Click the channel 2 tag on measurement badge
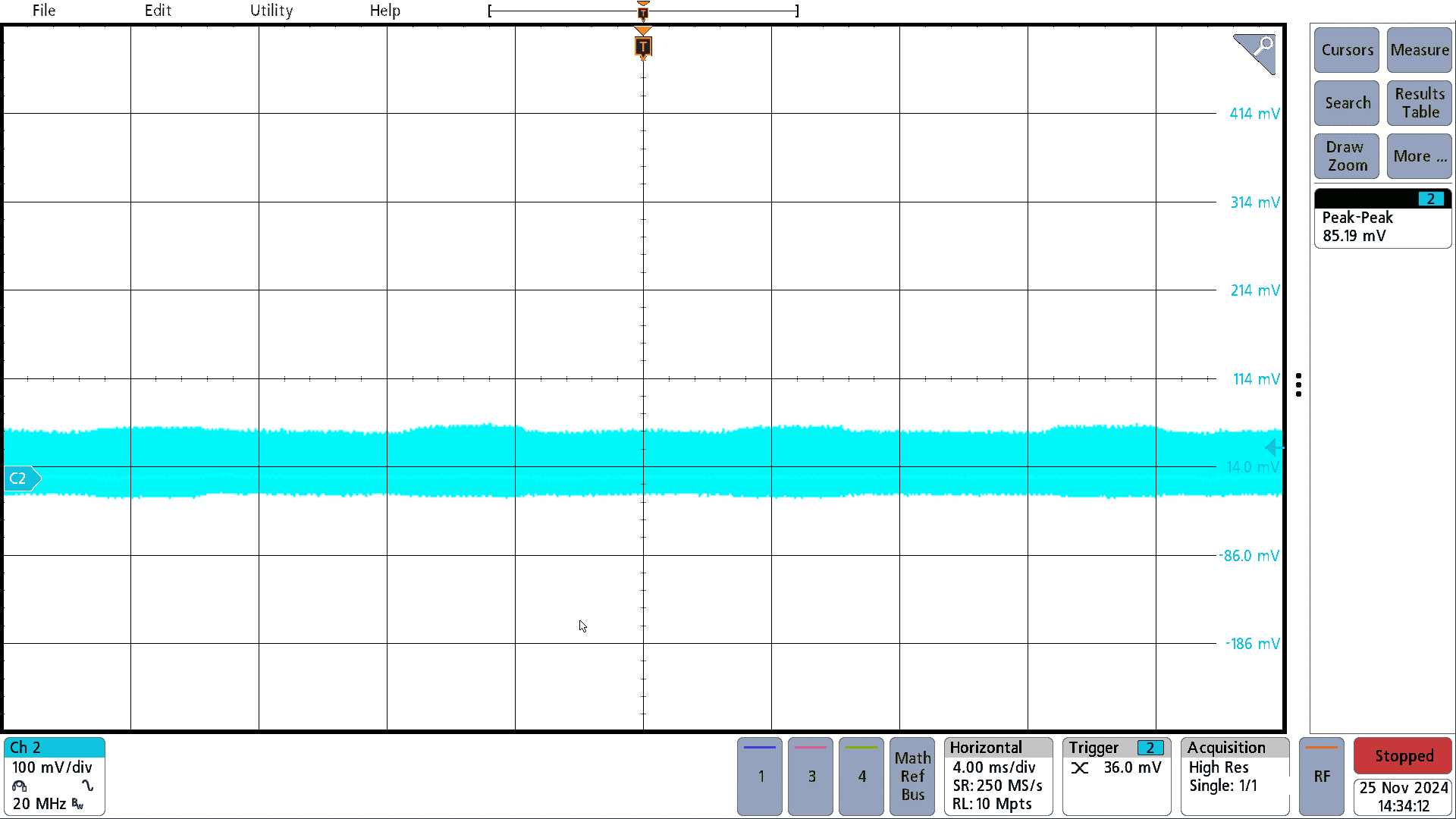The width and height of the screenshot is (1456, 819). (x=1430, y=199)
